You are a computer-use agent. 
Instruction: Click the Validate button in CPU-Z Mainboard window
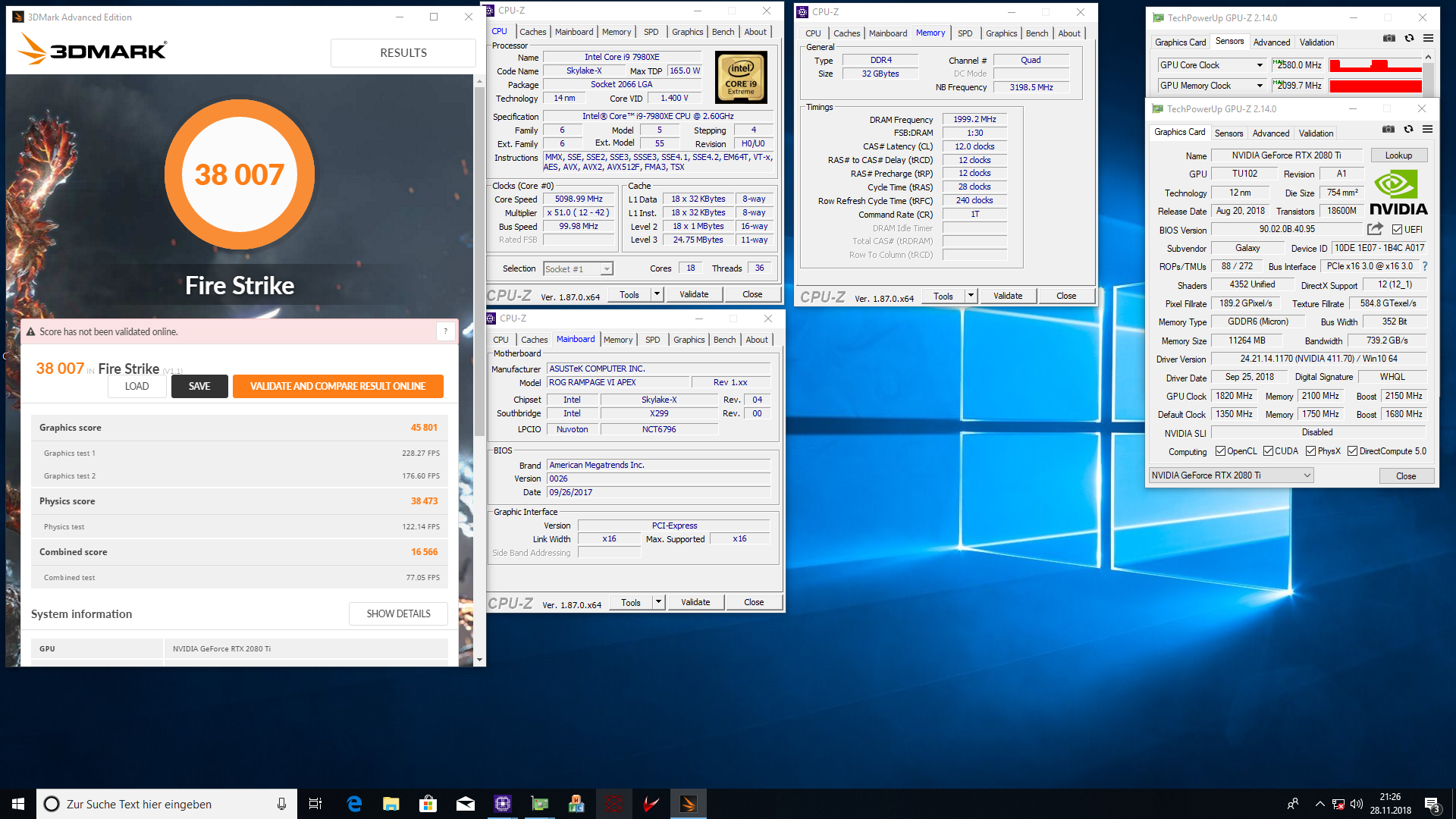tap(695, 602)
